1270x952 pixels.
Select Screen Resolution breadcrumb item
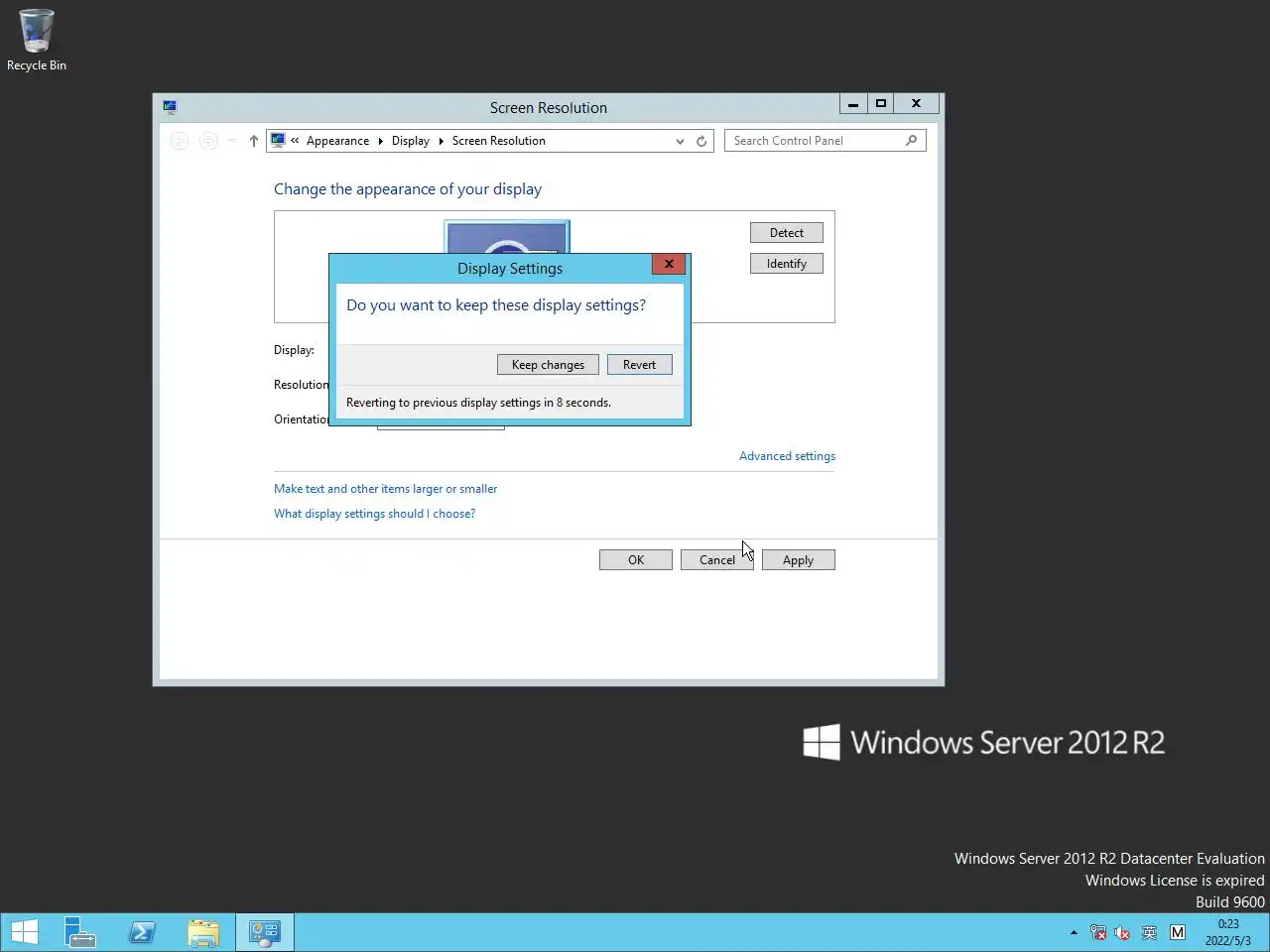pos(499,141)
